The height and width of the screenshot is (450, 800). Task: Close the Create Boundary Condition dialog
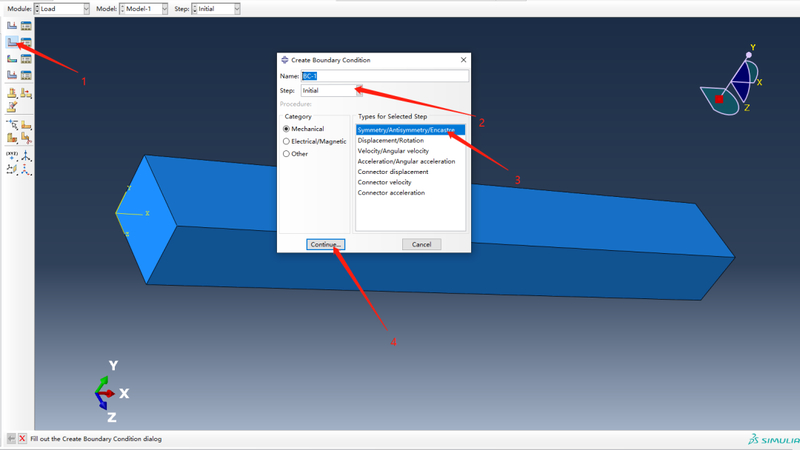(x=463, y=60)
